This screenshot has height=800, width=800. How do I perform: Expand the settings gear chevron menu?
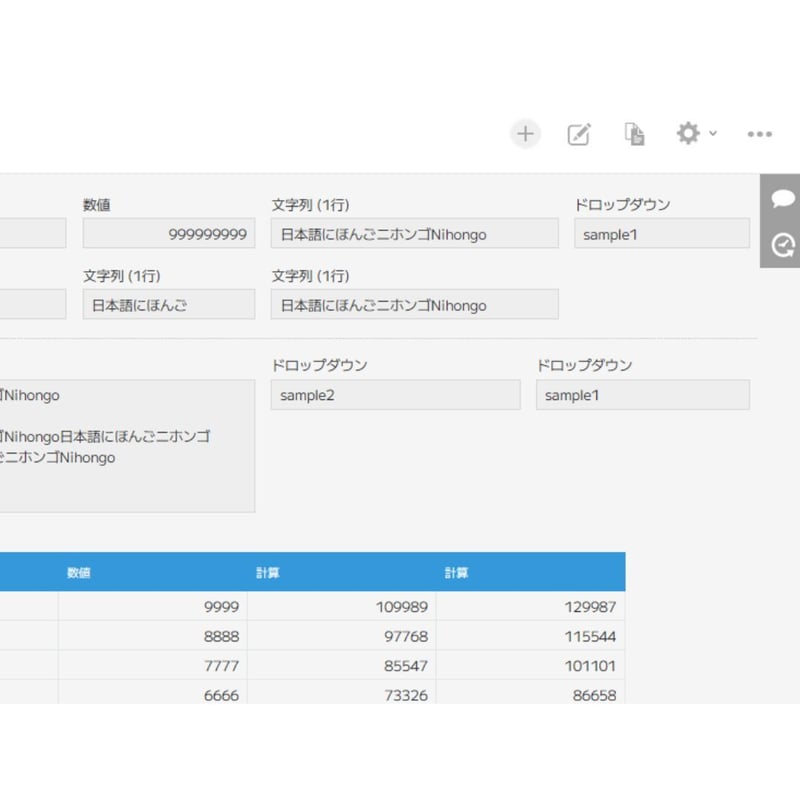[x=711, y=133]
